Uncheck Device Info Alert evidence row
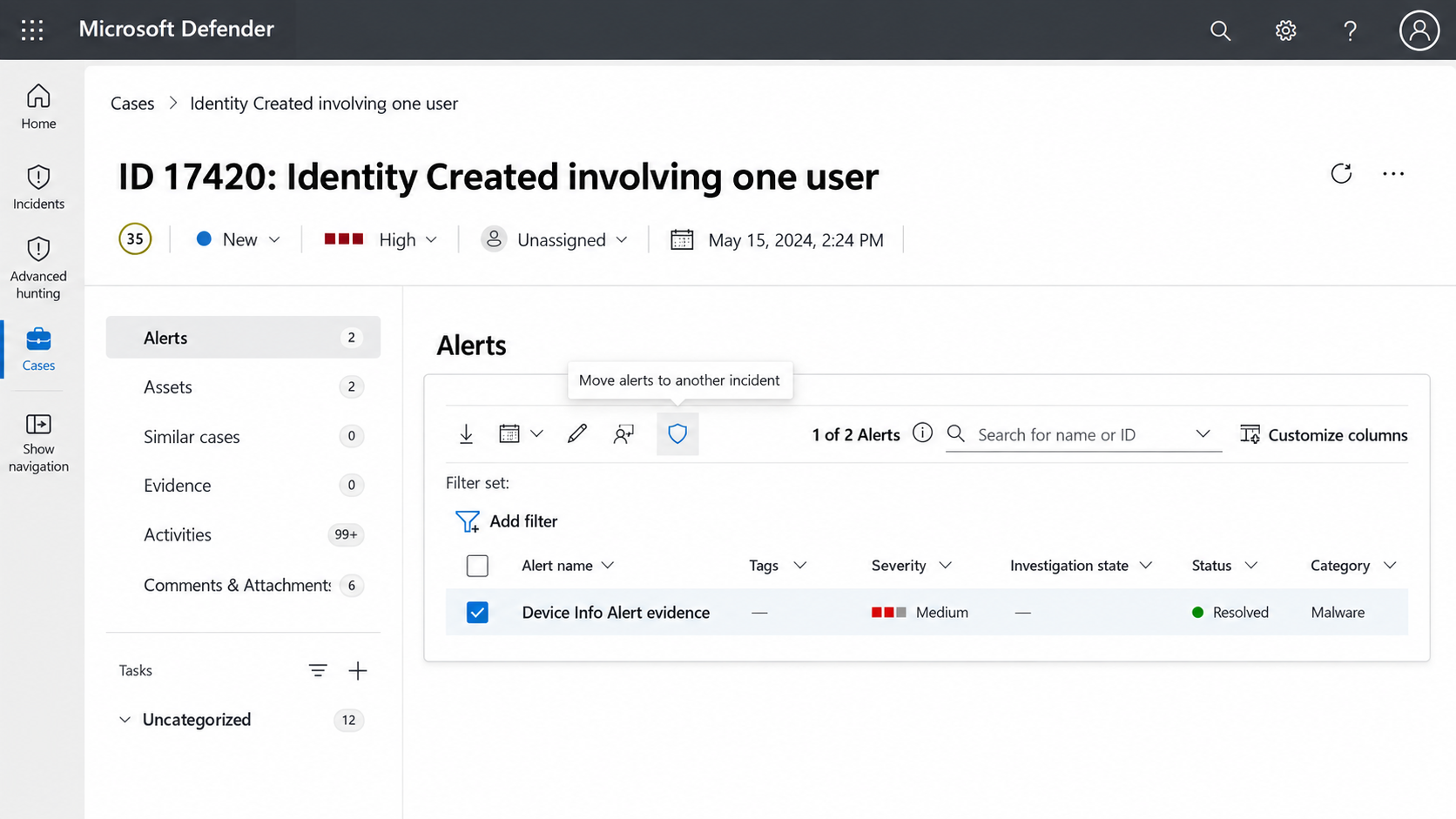The image size is (1456, 819). (x=477, y=613)
